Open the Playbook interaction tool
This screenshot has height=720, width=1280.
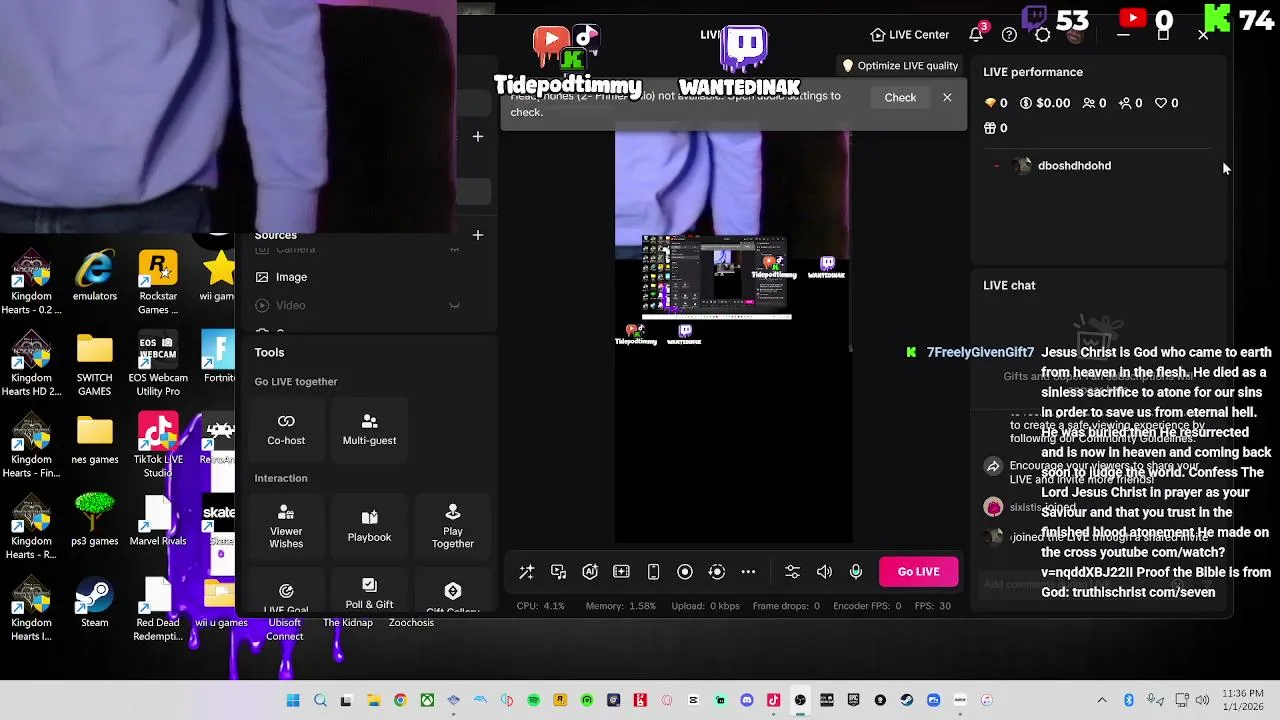(369, 526)
